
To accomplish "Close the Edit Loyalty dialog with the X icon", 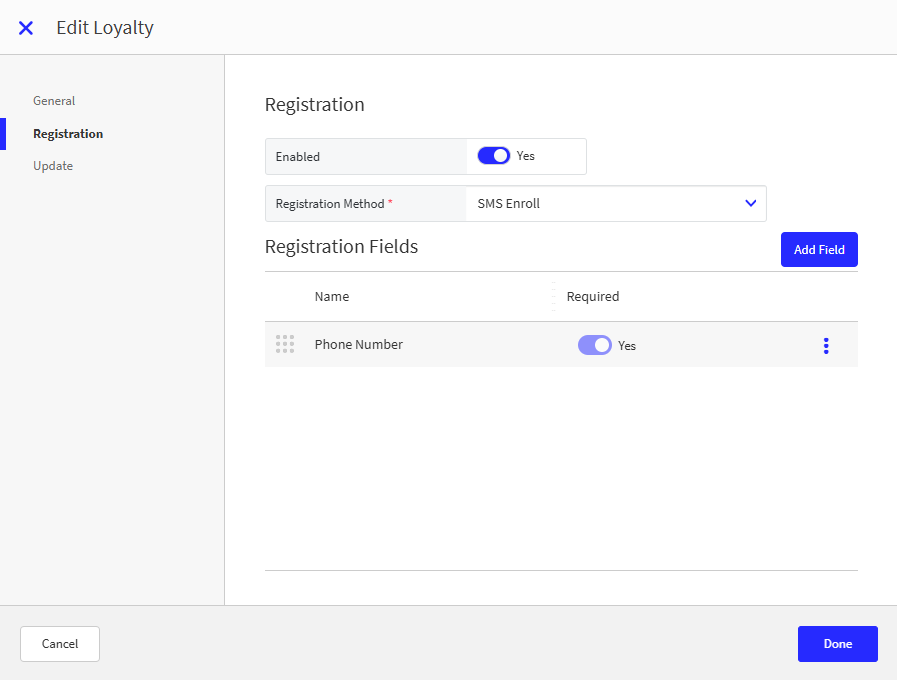I will tap(25, 28).
